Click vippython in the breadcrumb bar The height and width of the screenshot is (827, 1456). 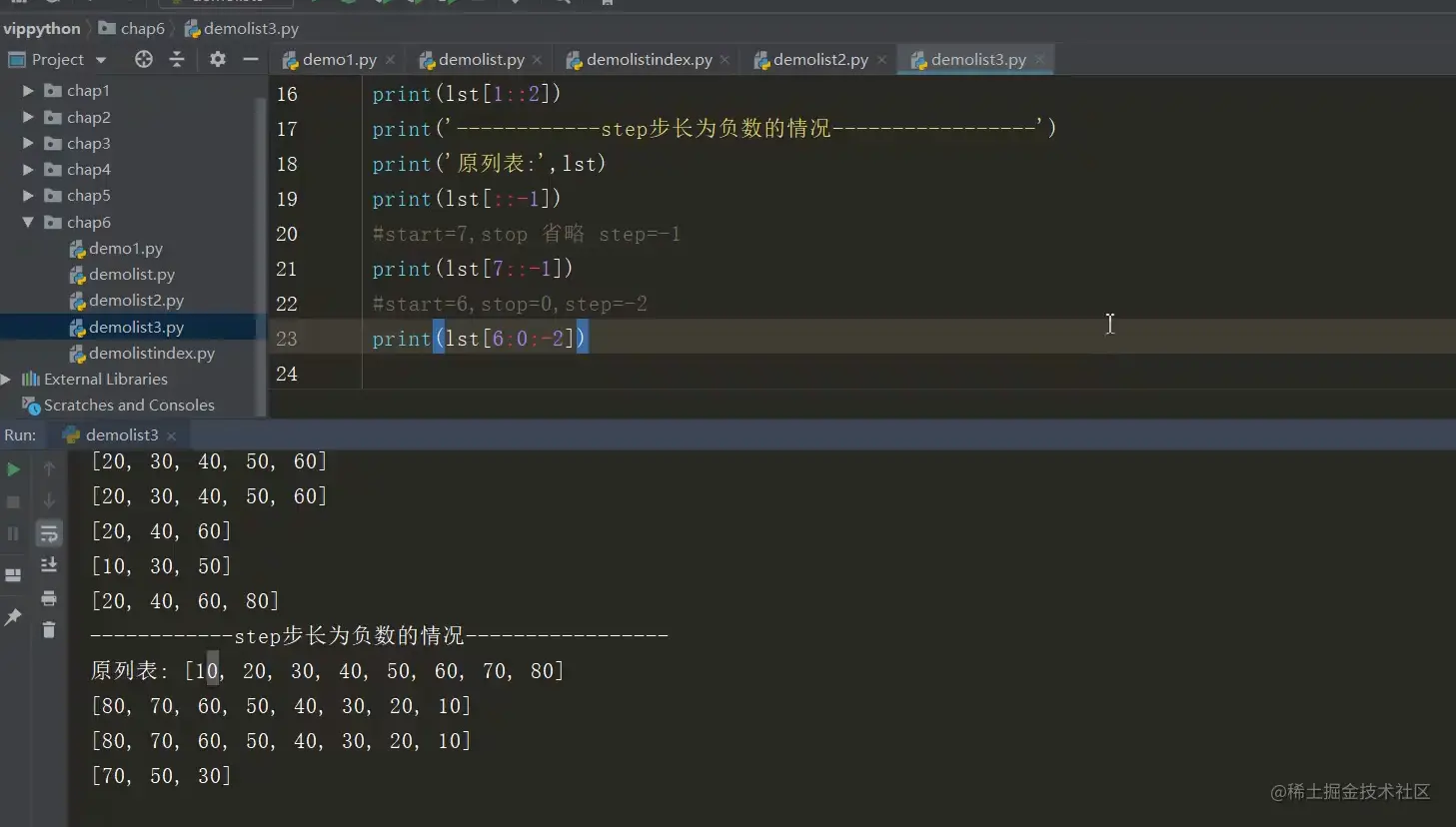coord(42,29)
